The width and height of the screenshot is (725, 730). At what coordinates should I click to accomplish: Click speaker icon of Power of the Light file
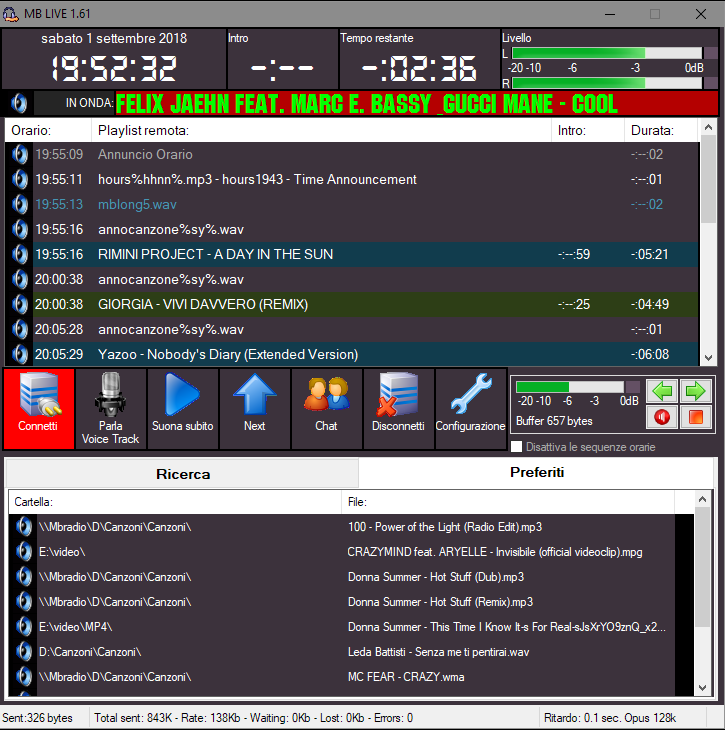coord(24,527)
